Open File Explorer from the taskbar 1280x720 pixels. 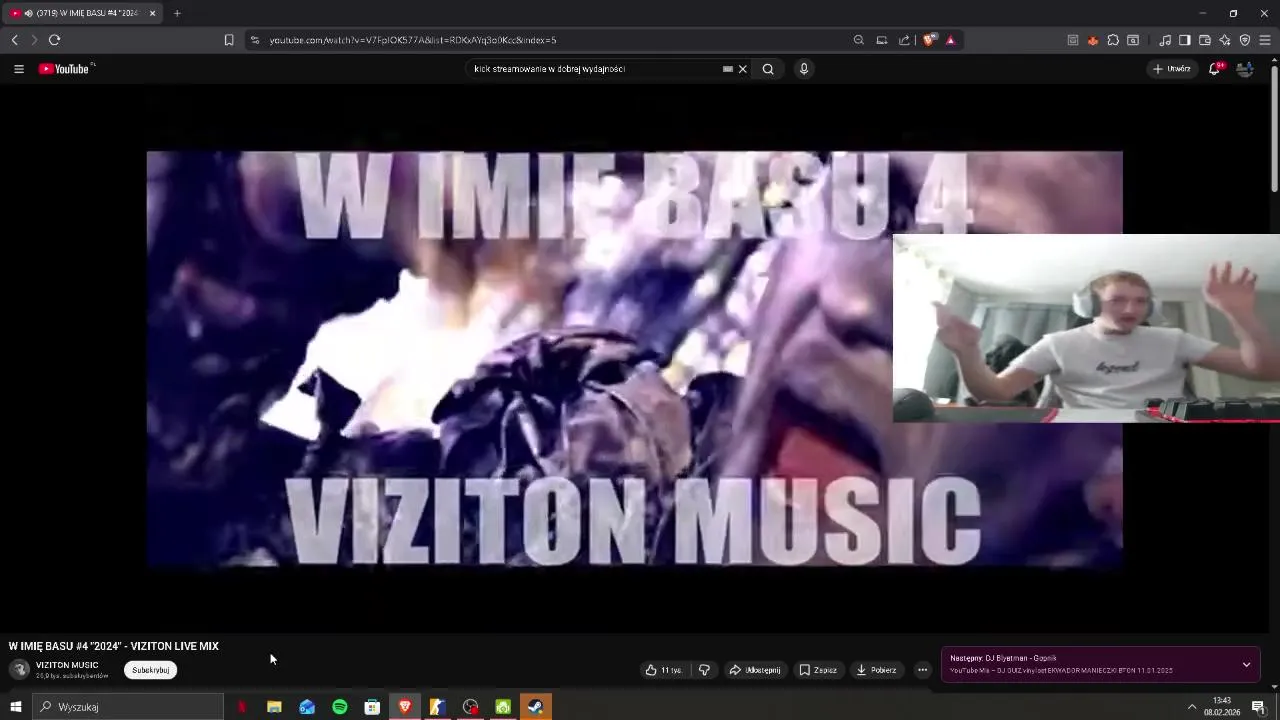tap(274, 707)
